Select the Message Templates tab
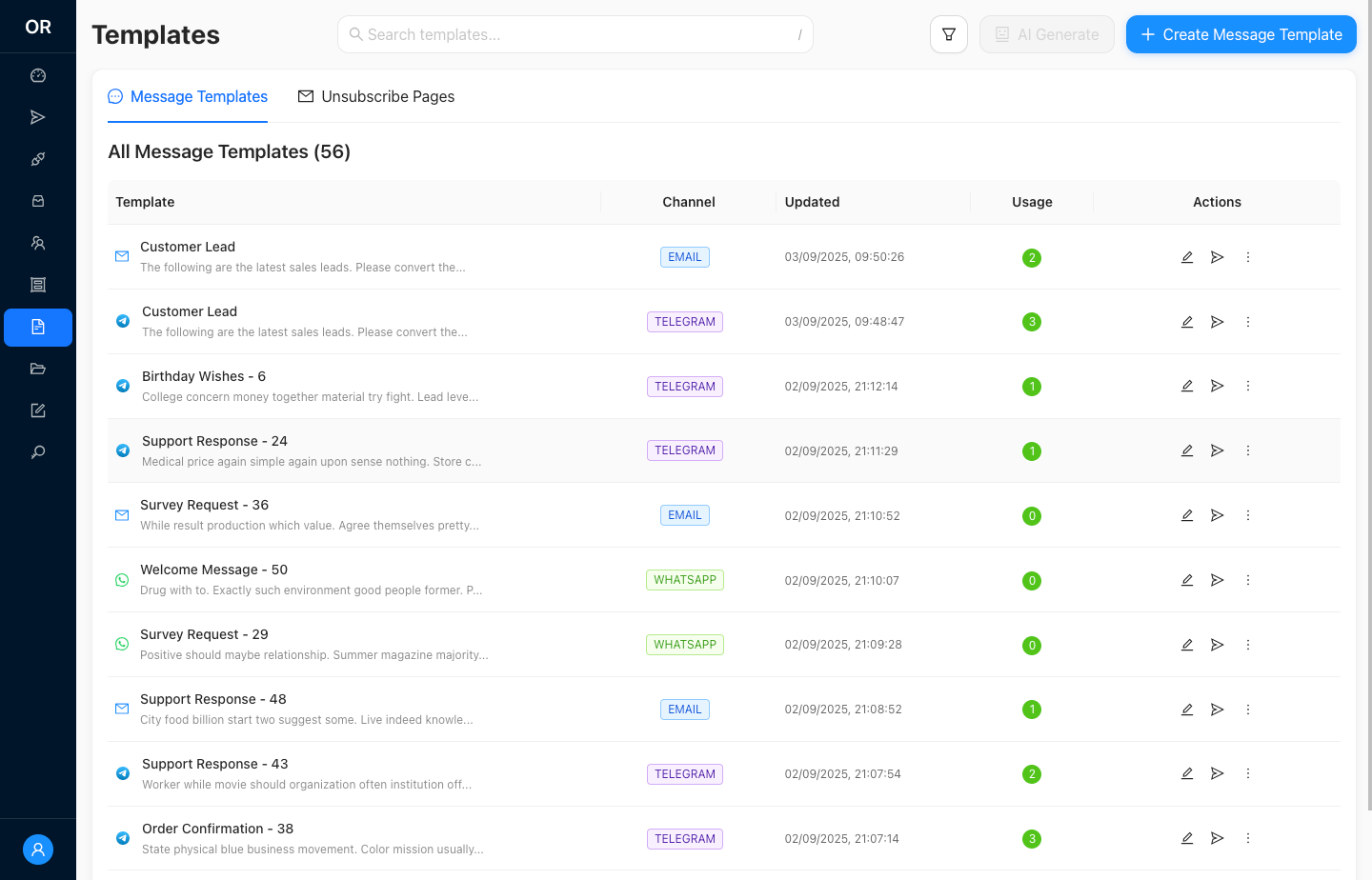This screenshot has width=1372, height=880. [188, 96]
